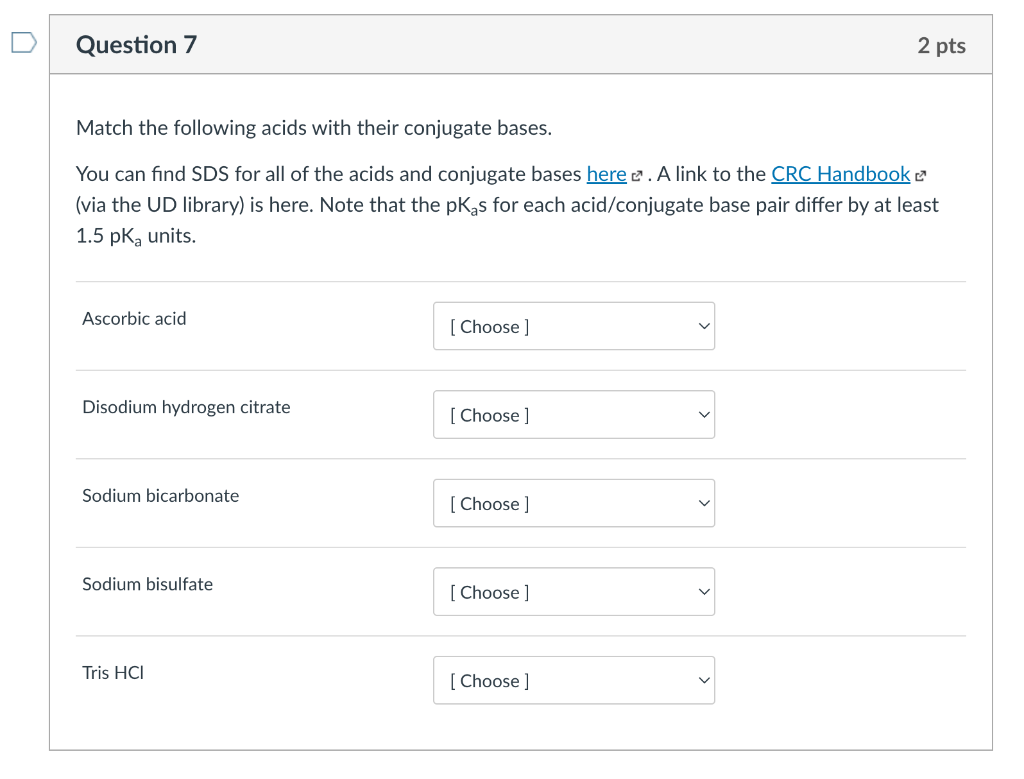The image size is (1024, 779).
Task: Open the 'here' SDS link
Action: coord(606,174)
